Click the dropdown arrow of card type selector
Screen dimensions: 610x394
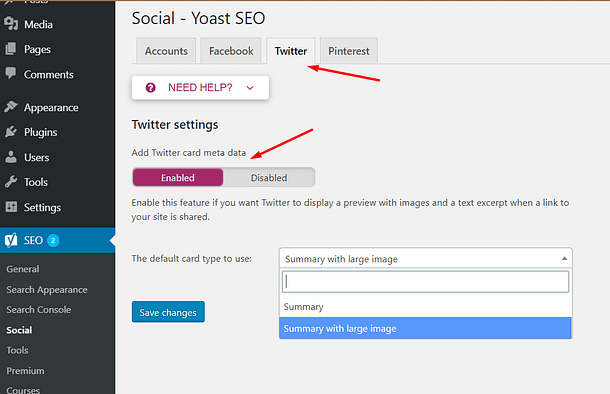coord(564,258)
